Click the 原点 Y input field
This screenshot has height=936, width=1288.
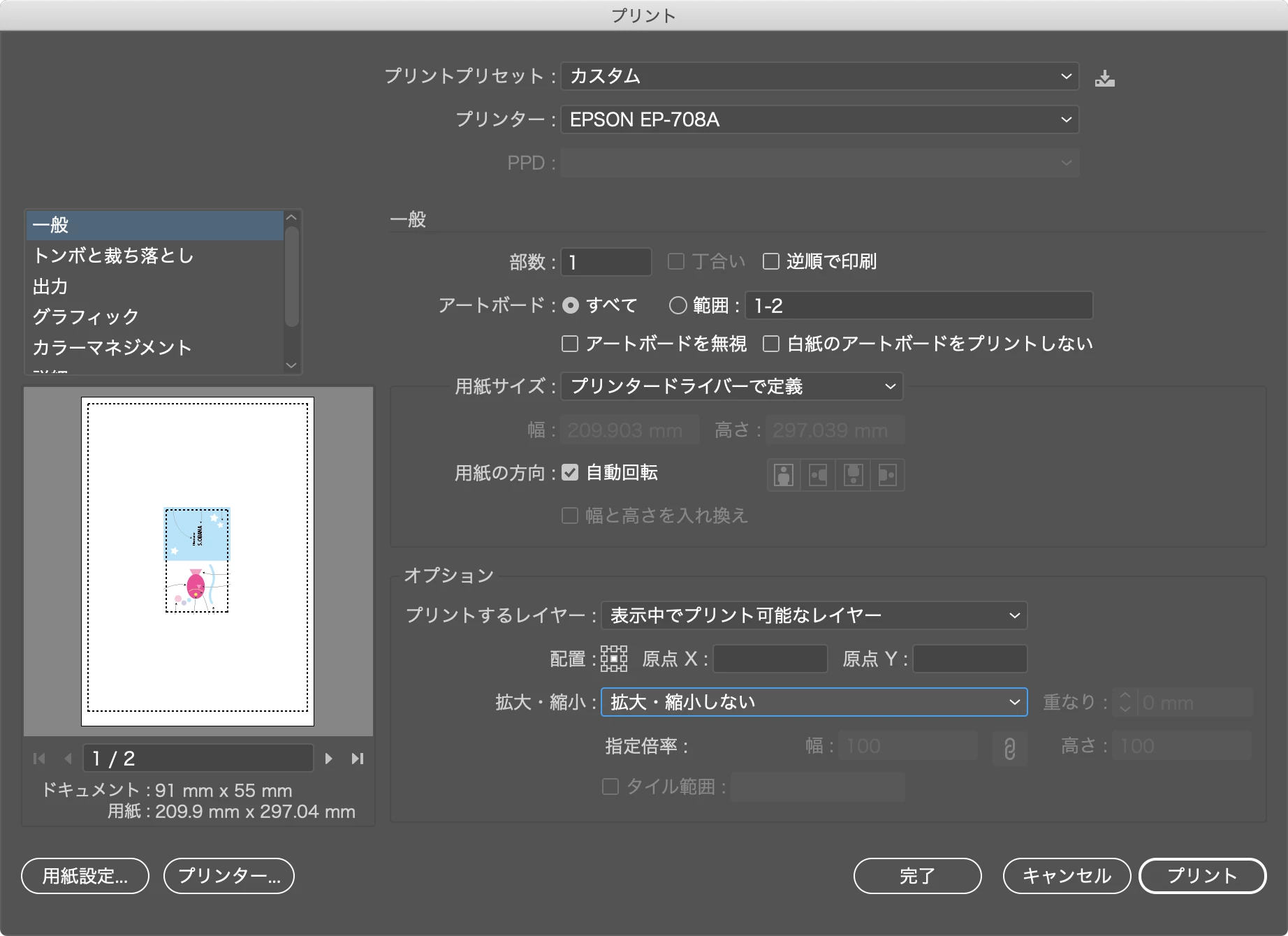pyautogui.click(x=970, y=659)
